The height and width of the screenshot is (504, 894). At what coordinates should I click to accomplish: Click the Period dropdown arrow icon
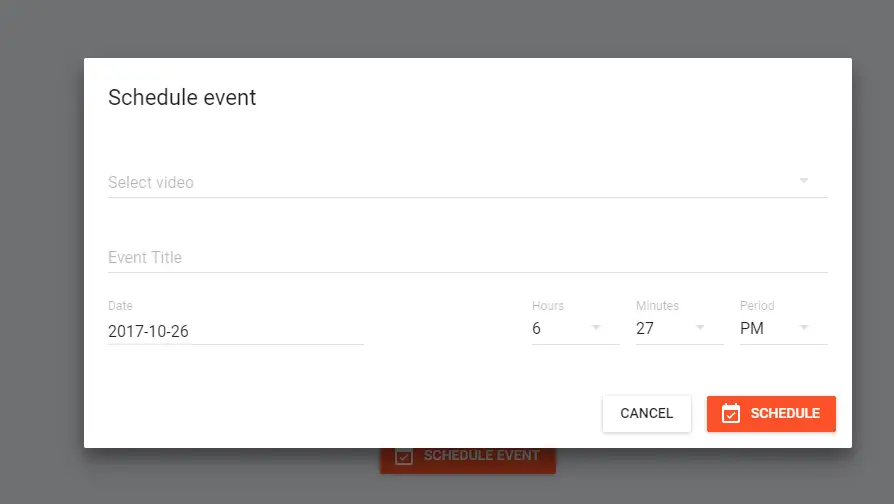804,327
